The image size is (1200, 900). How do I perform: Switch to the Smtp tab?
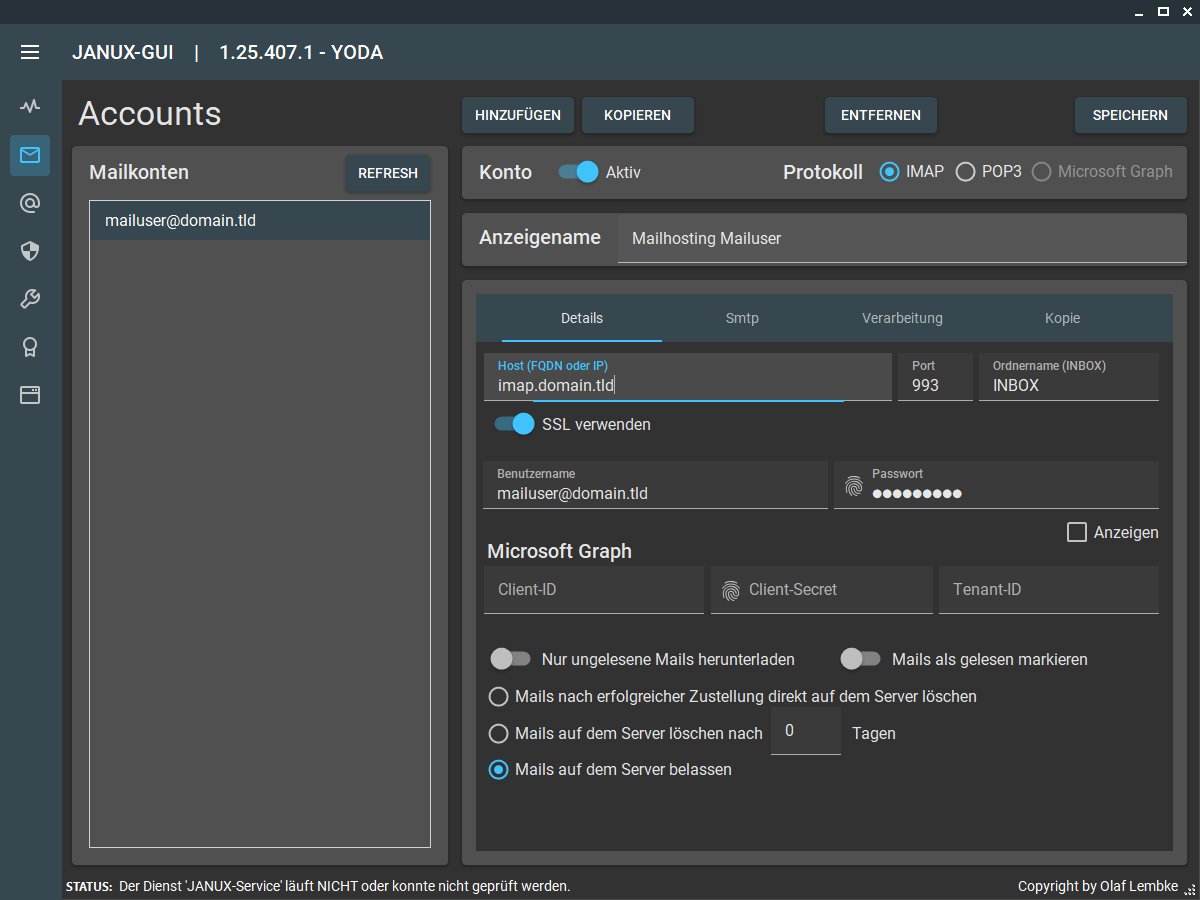[x=742, y=318]
